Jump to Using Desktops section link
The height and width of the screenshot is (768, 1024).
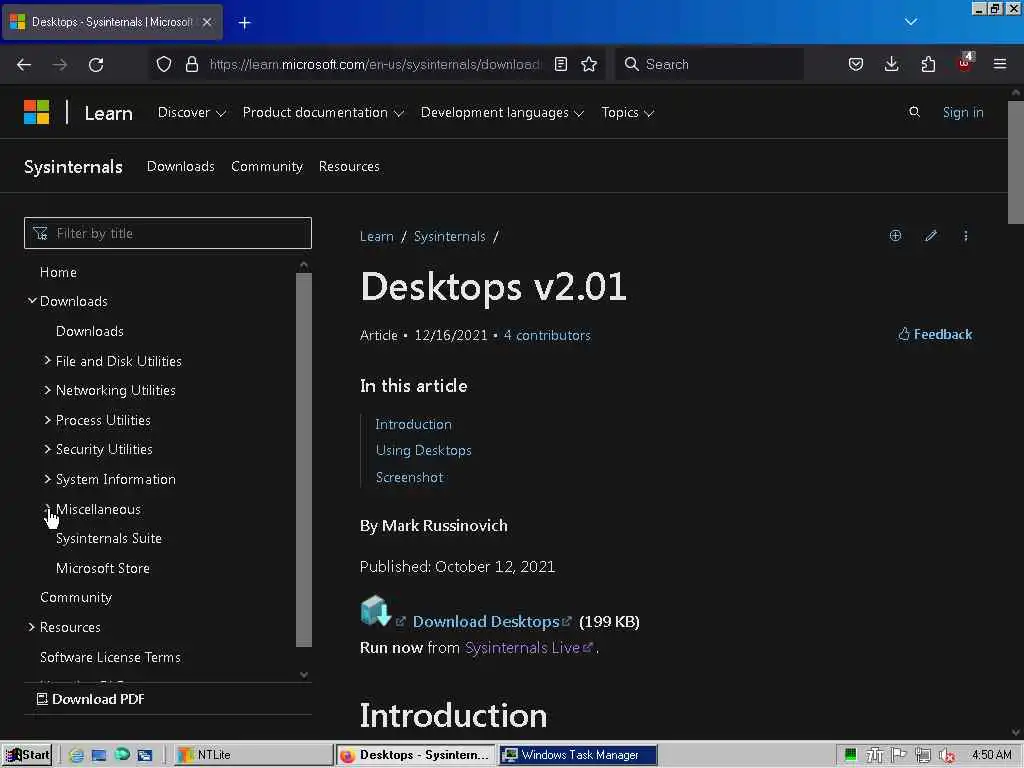click(x=423, y=451)
